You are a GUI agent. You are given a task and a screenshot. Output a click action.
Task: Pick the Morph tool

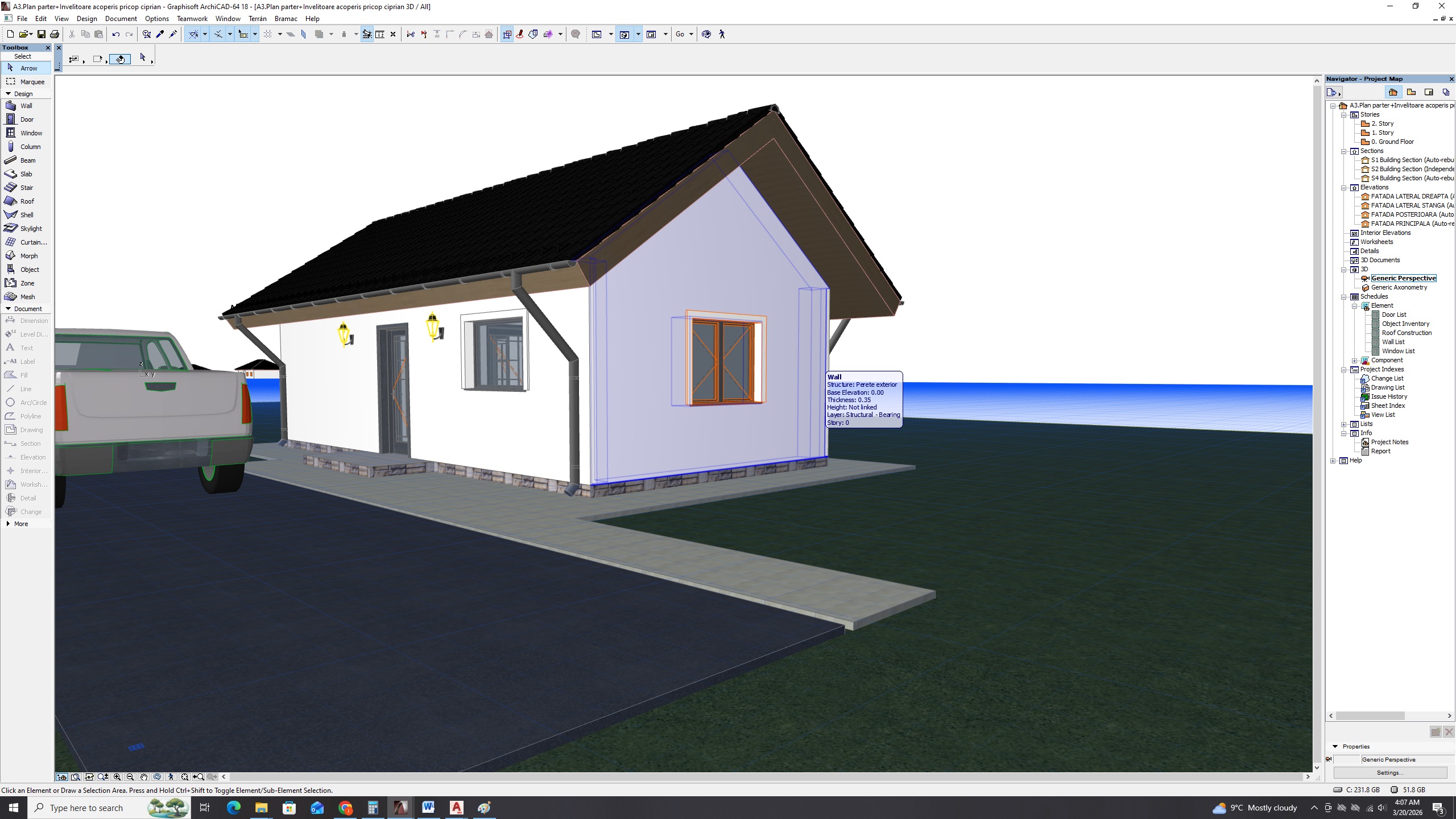[28, 256]
